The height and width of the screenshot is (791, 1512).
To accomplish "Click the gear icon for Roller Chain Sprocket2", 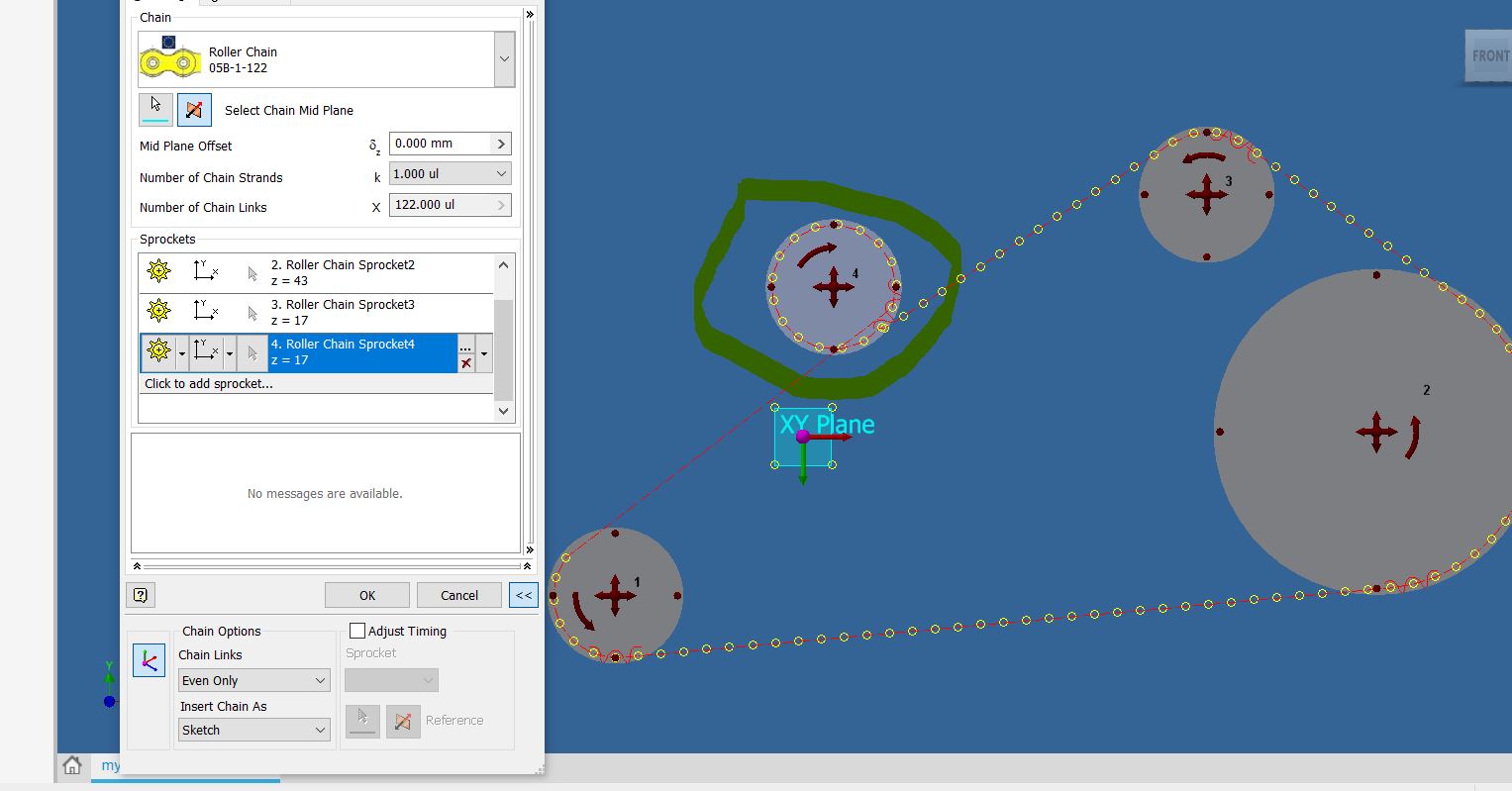I will coord(158,269).
